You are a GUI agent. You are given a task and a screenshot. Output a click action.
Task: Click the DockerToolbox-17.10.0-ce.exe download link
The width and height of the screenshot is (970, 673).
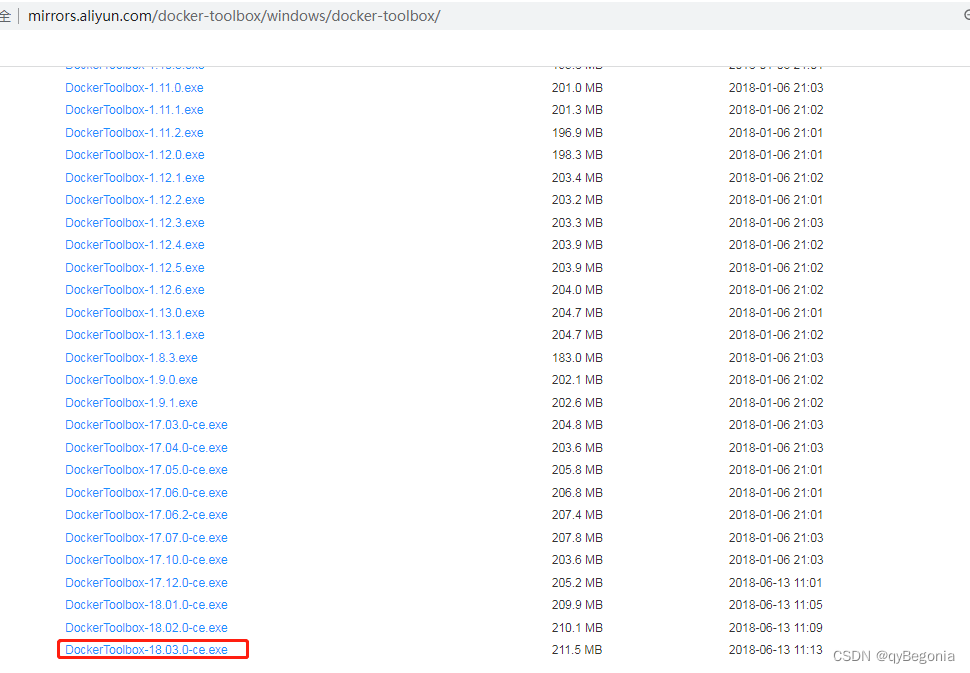(x=146, y=559)
